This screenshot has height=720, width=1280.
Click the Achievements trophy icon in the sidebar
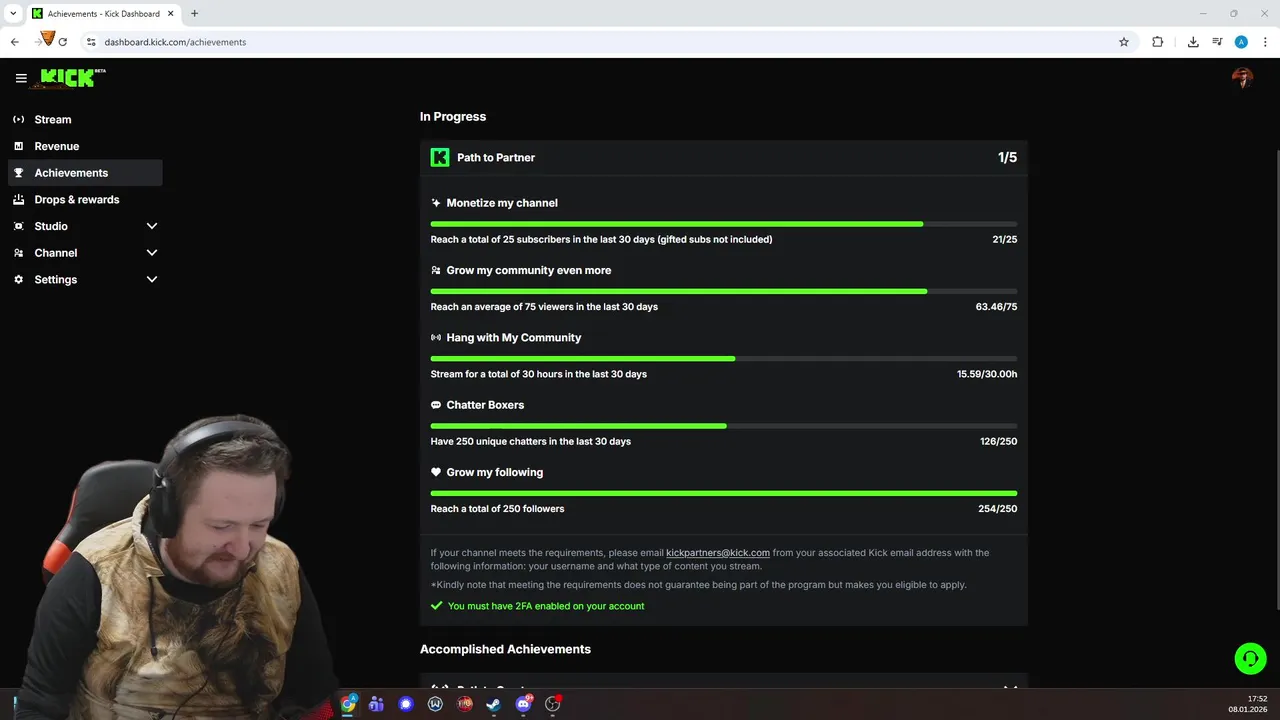click(x=18, y=173)
